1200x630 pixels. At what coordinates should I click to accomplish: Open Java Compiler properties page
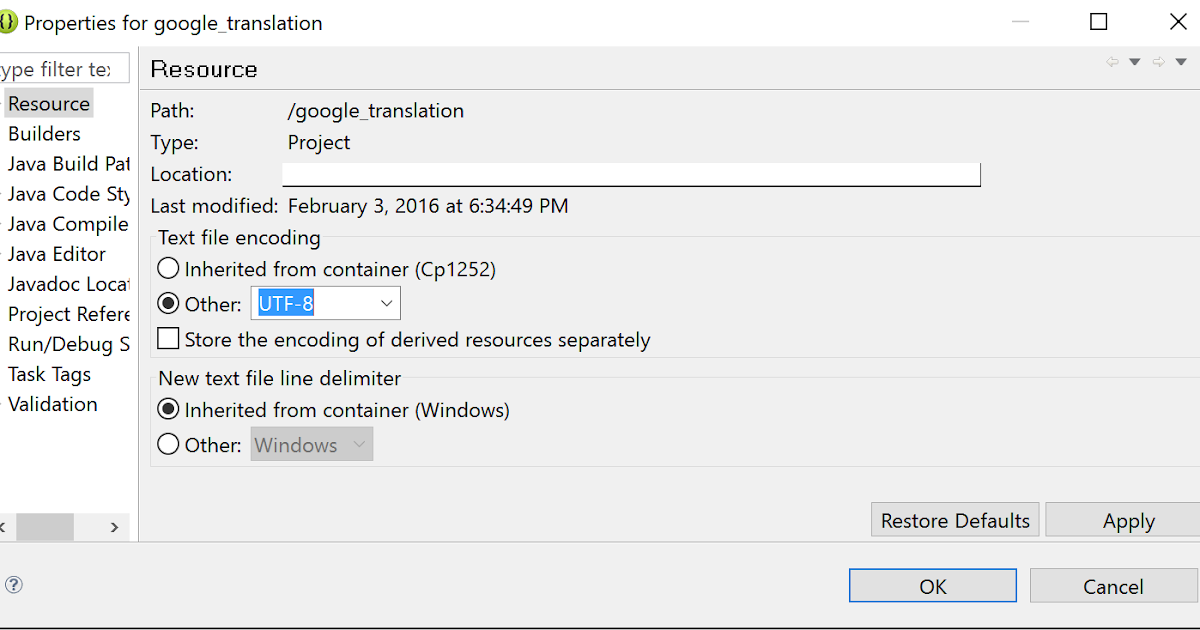tap(68, 224)
